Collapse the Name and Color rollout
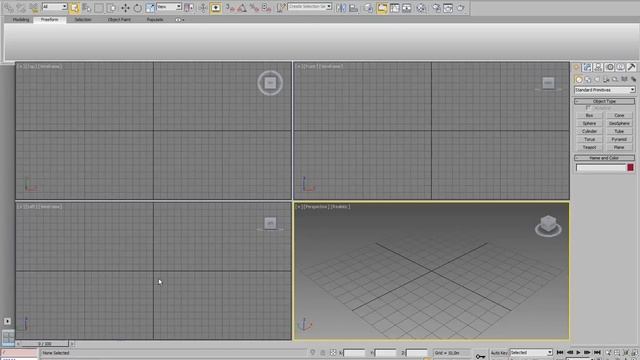This screenshot has width=640, height=360. tap(604, 158)
